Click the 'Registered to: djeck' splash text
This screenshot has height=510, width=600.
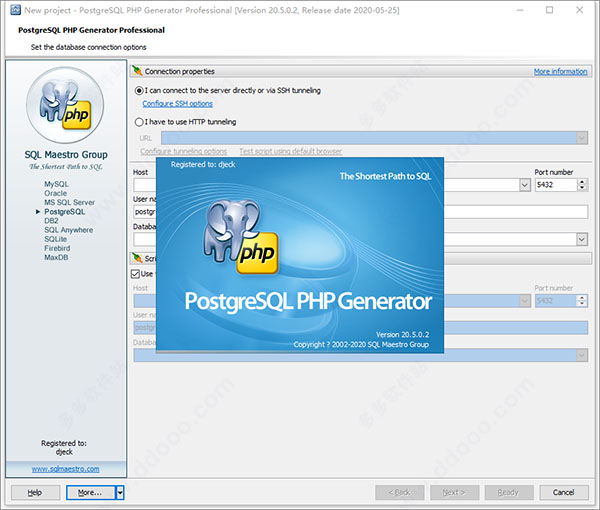click(x=203, y=165)
